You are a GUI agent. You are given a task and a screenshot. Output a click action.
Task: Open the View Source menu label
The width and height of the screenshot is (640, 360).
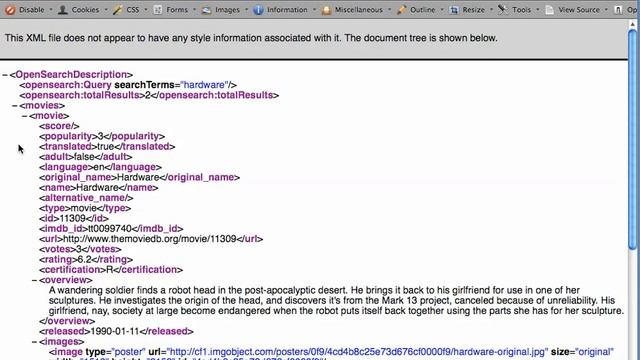point(579,9)
